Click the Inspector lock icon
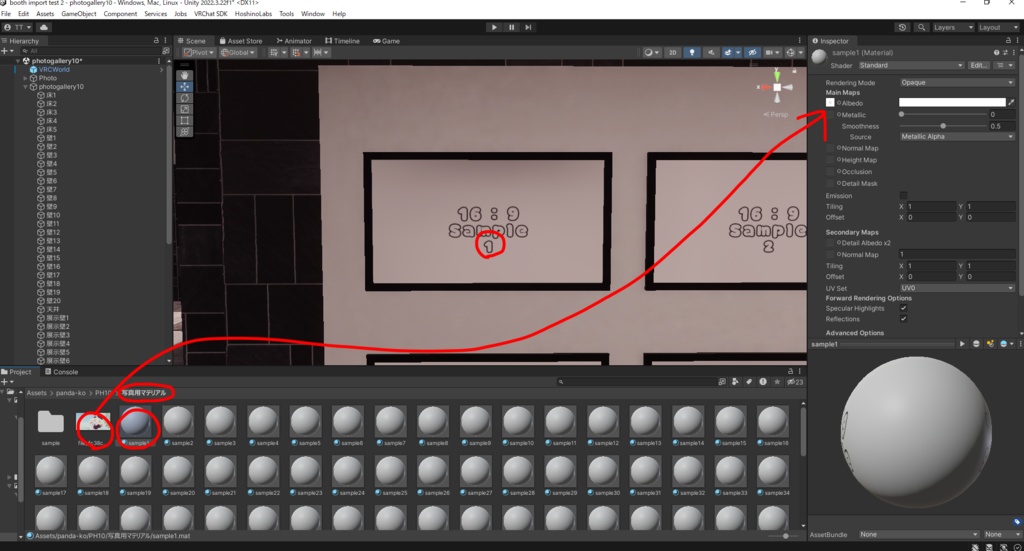 click(1008, 40)
